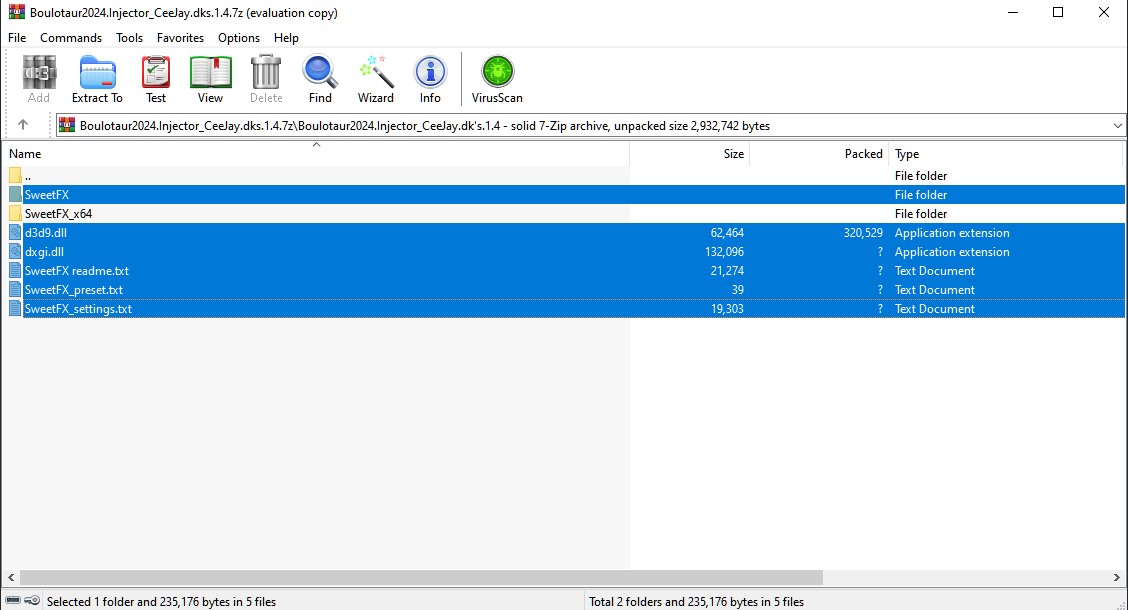Image resolution: width=1128 pixels, height=610 pixels.
Task: Open the View file tool
Action: [x=210, y=72]
